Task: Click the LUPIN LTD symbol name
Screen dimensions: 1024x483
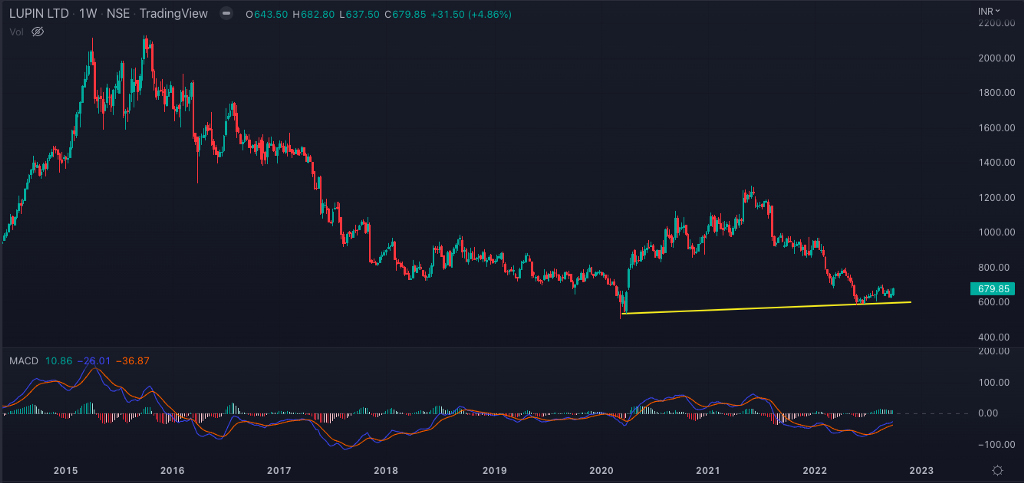Action: 38,14
